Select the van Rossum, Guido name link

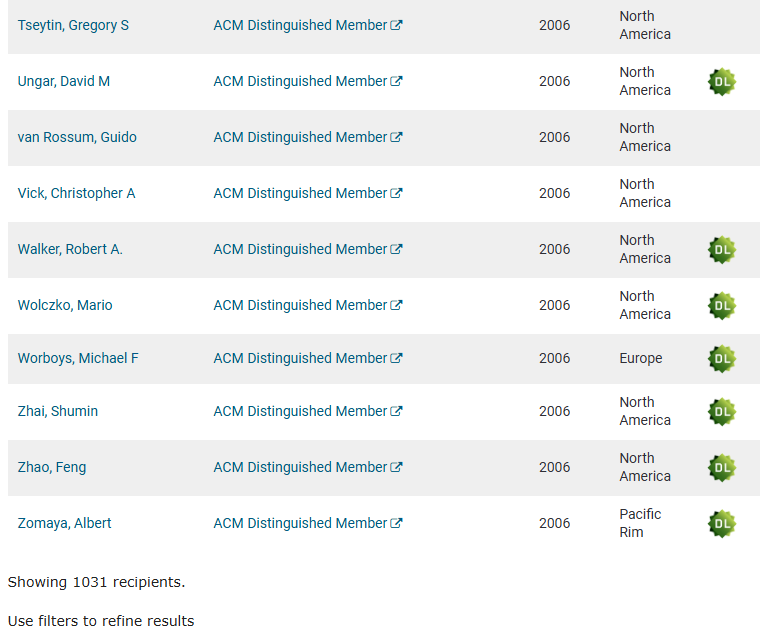click(x=77, y=137)
